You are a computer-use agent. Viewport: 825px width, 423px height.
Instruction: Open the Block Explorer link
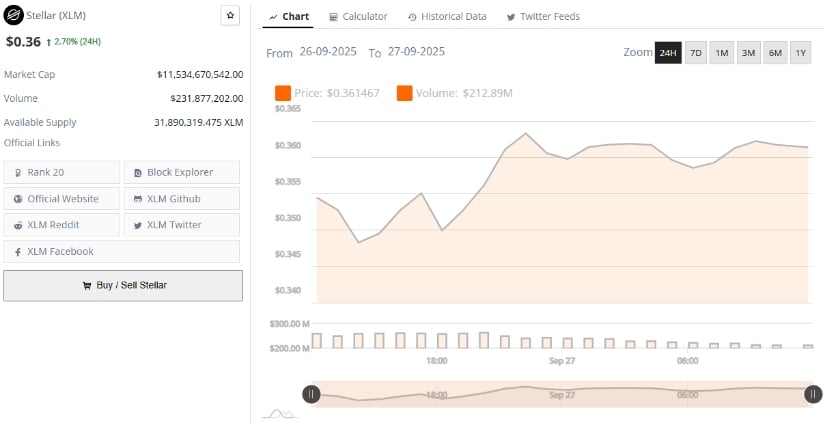click(x=182, y=172)
